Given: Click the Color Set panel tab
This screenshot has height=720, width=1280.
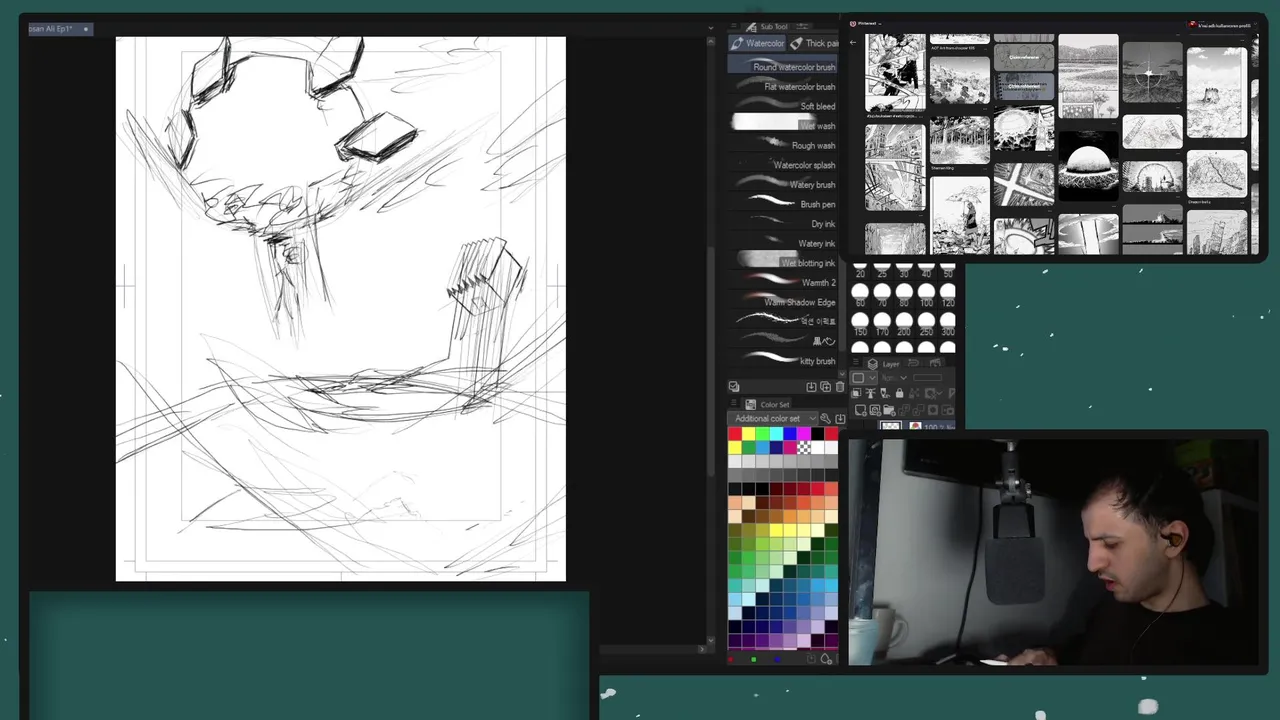Looking at the screenshot, I should [x=768, y=404].
